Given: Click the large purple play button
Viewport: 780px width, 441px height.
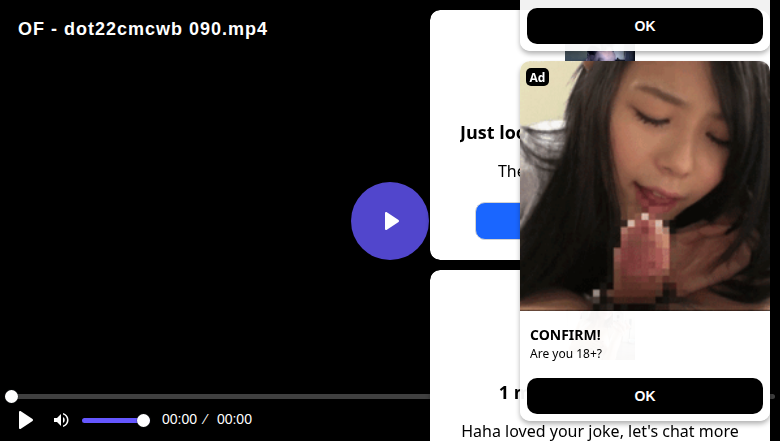Looking at the screenshot, I should (390, 221).
